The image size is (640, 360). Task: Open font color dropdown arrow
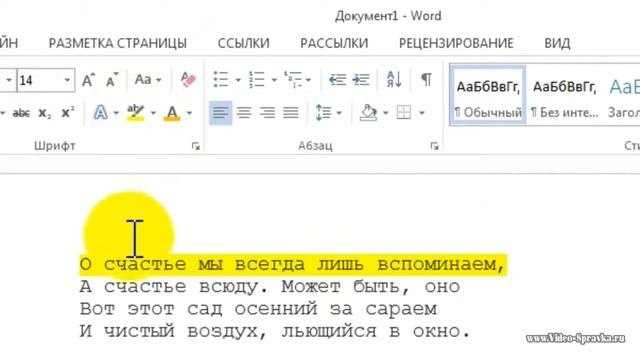click(x=189, y=113)
